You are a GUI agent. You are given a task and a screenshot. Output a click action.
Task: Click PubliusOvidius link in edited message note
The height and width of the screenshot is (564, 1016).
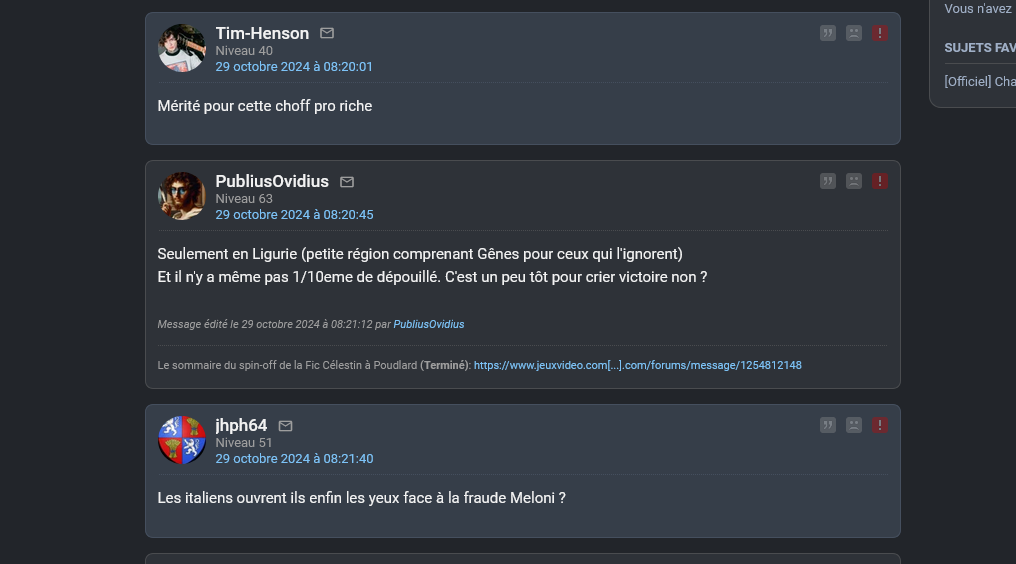(x=428, y=324)
